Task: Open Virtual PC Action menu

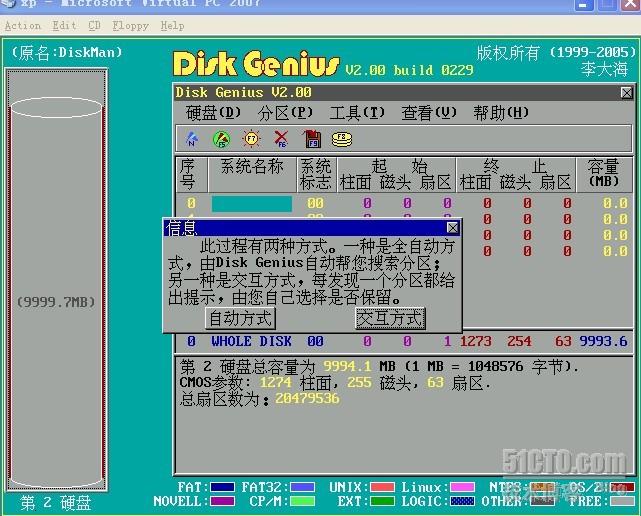Action: tap(23, 26)
